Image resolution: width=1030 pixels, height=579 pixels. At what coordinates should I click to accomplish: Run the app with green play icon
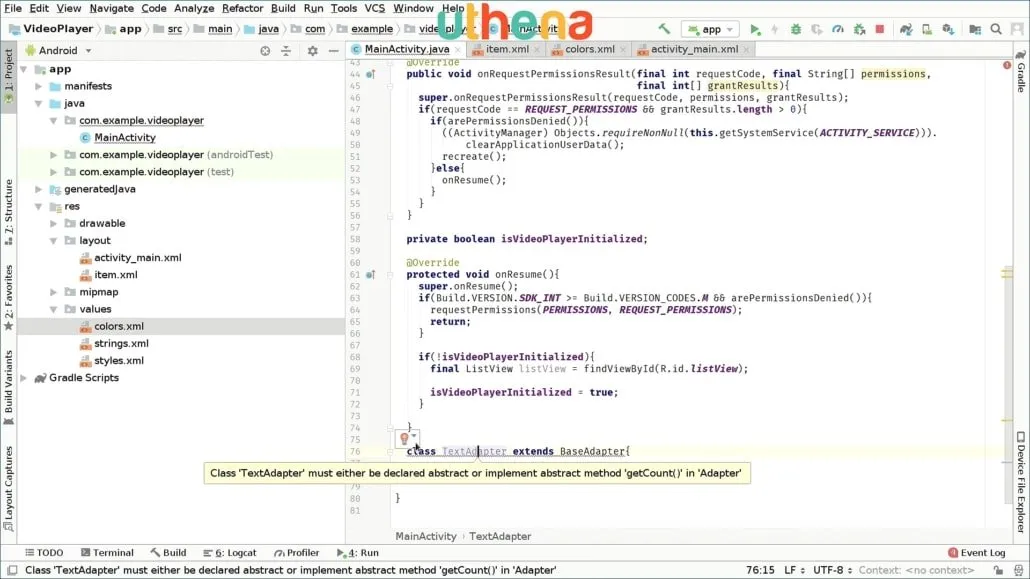point(755,29)
